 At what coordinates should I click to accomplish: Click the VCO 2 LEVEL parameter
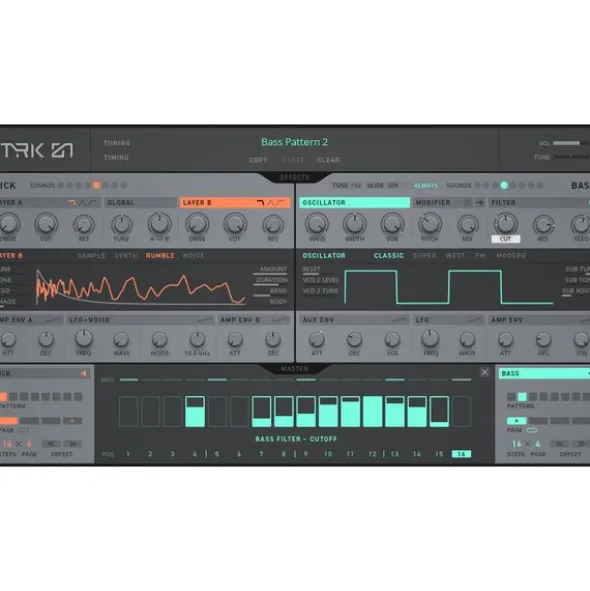[321, 280]
